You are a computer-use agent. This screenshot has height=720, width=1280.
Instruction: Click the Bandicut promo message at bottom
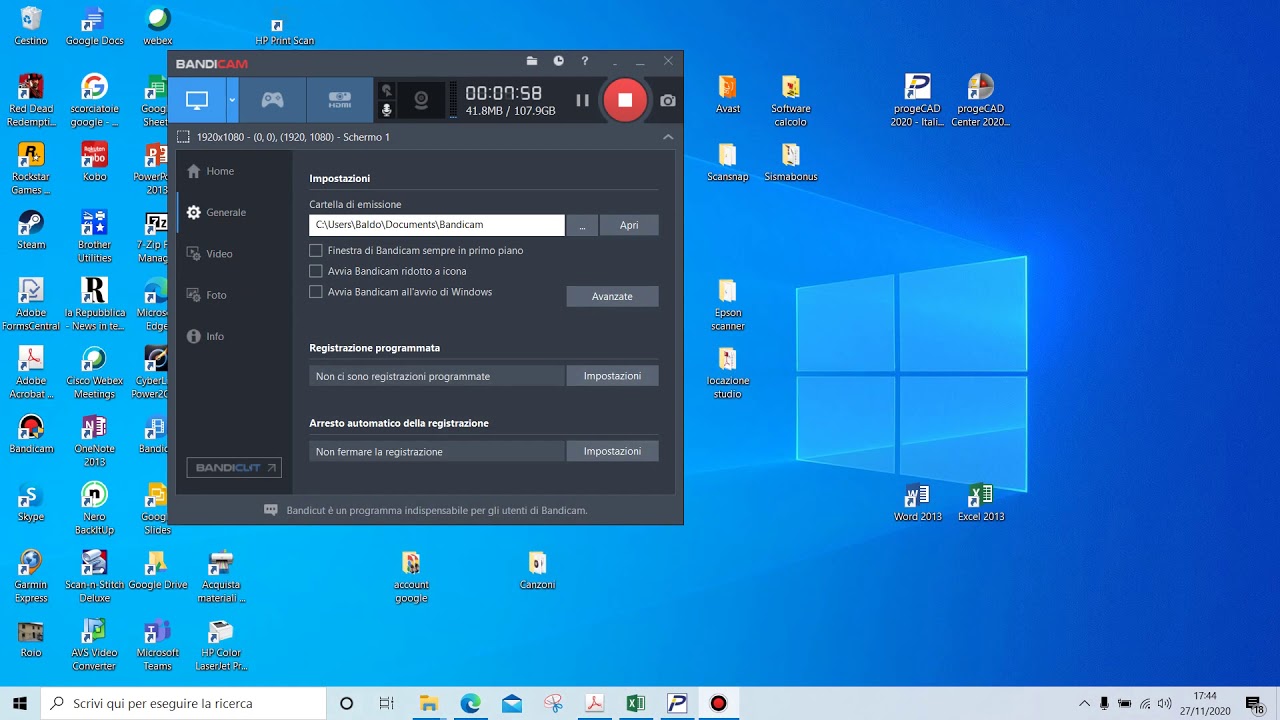[x=426, y=510]
